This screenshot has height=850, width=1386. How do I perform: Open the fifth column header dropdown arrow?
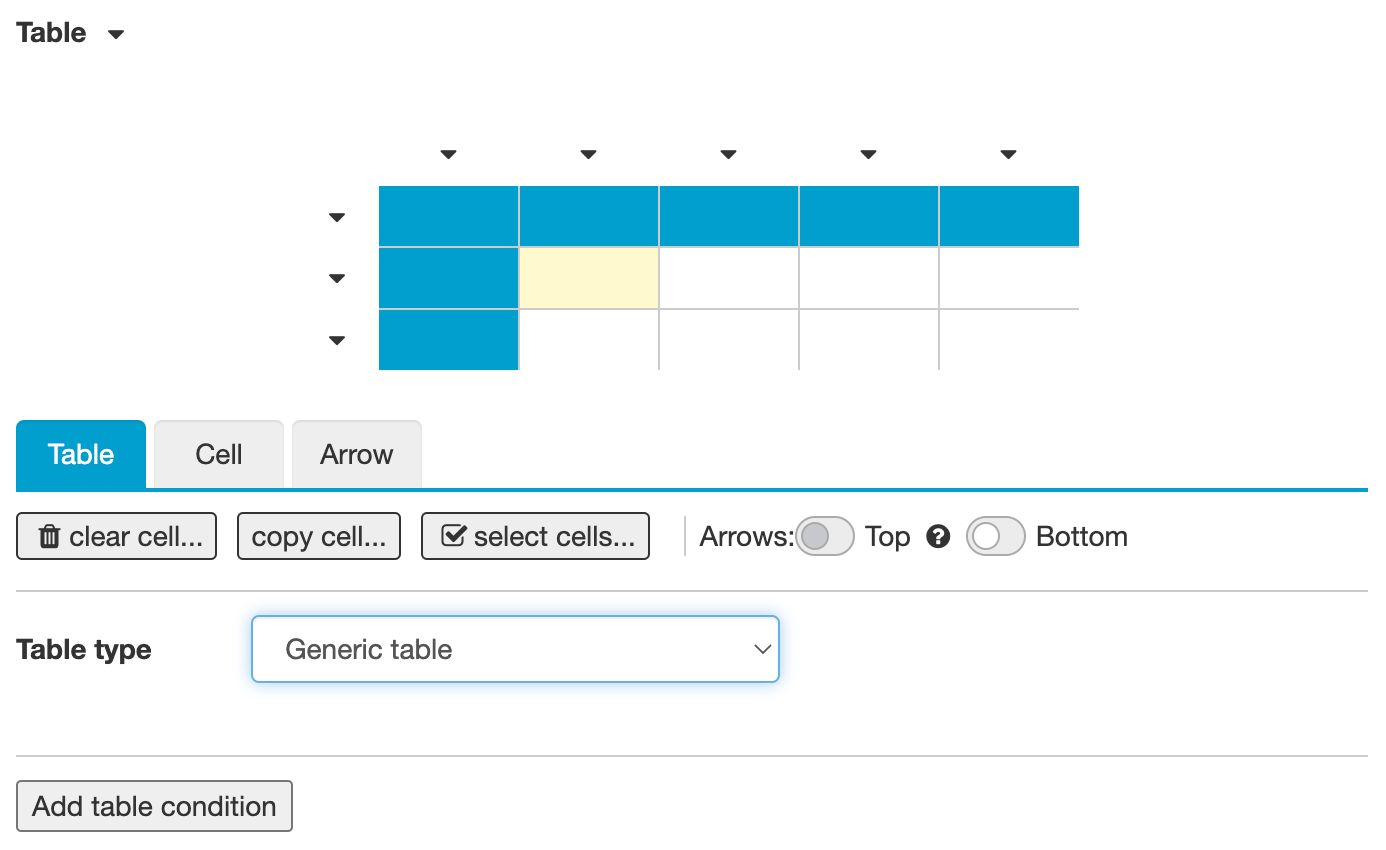click(x=1008, y=153)
